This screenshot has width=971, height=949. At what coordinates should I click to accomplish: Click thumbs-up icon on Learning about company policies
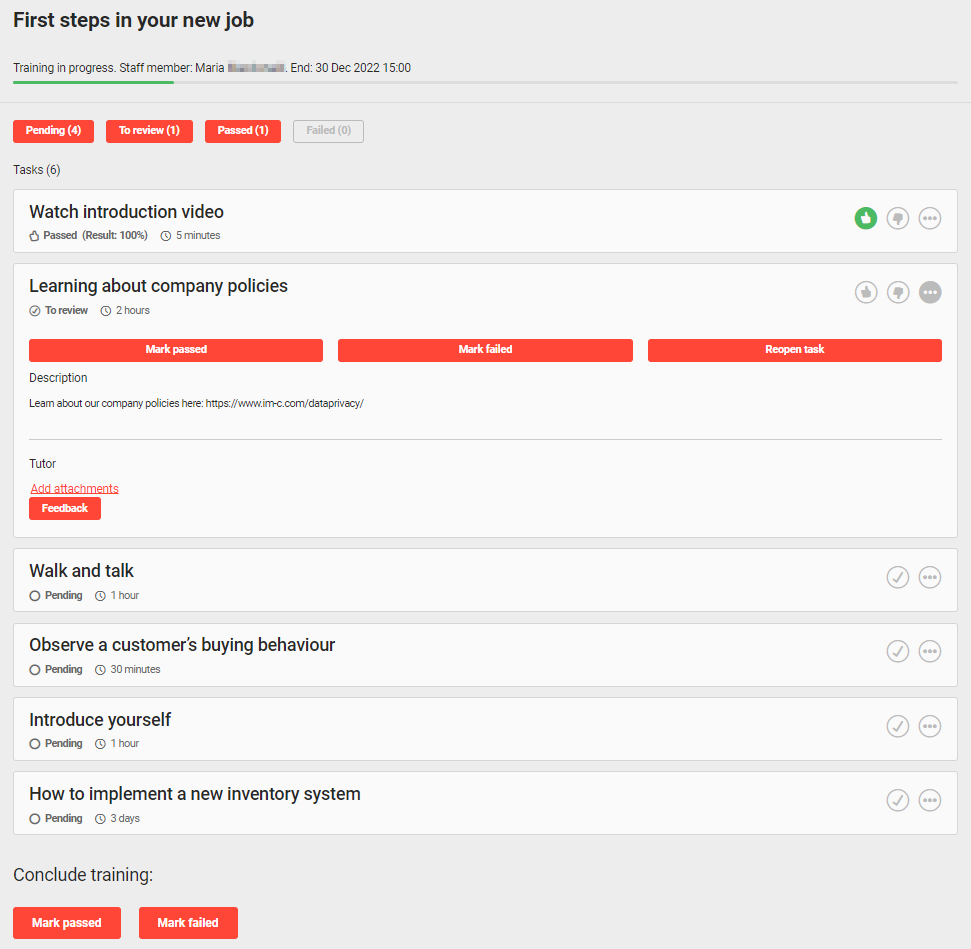coord(865,292)
